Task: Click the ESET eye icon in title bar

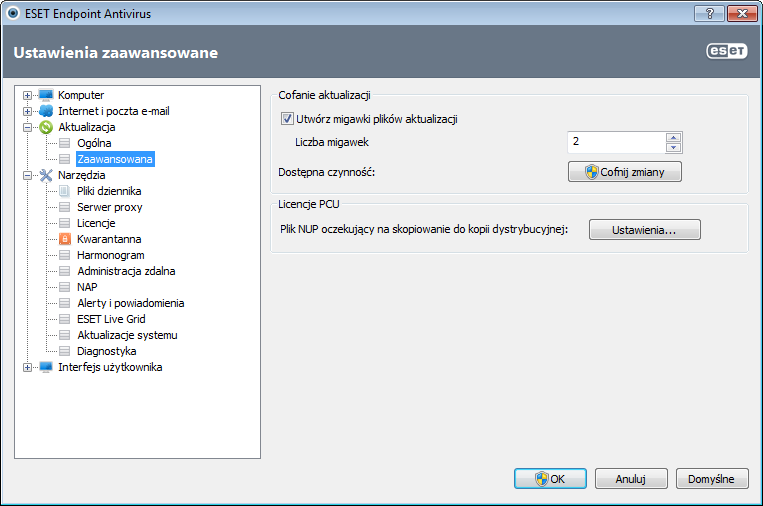Action: pos(13,14)
